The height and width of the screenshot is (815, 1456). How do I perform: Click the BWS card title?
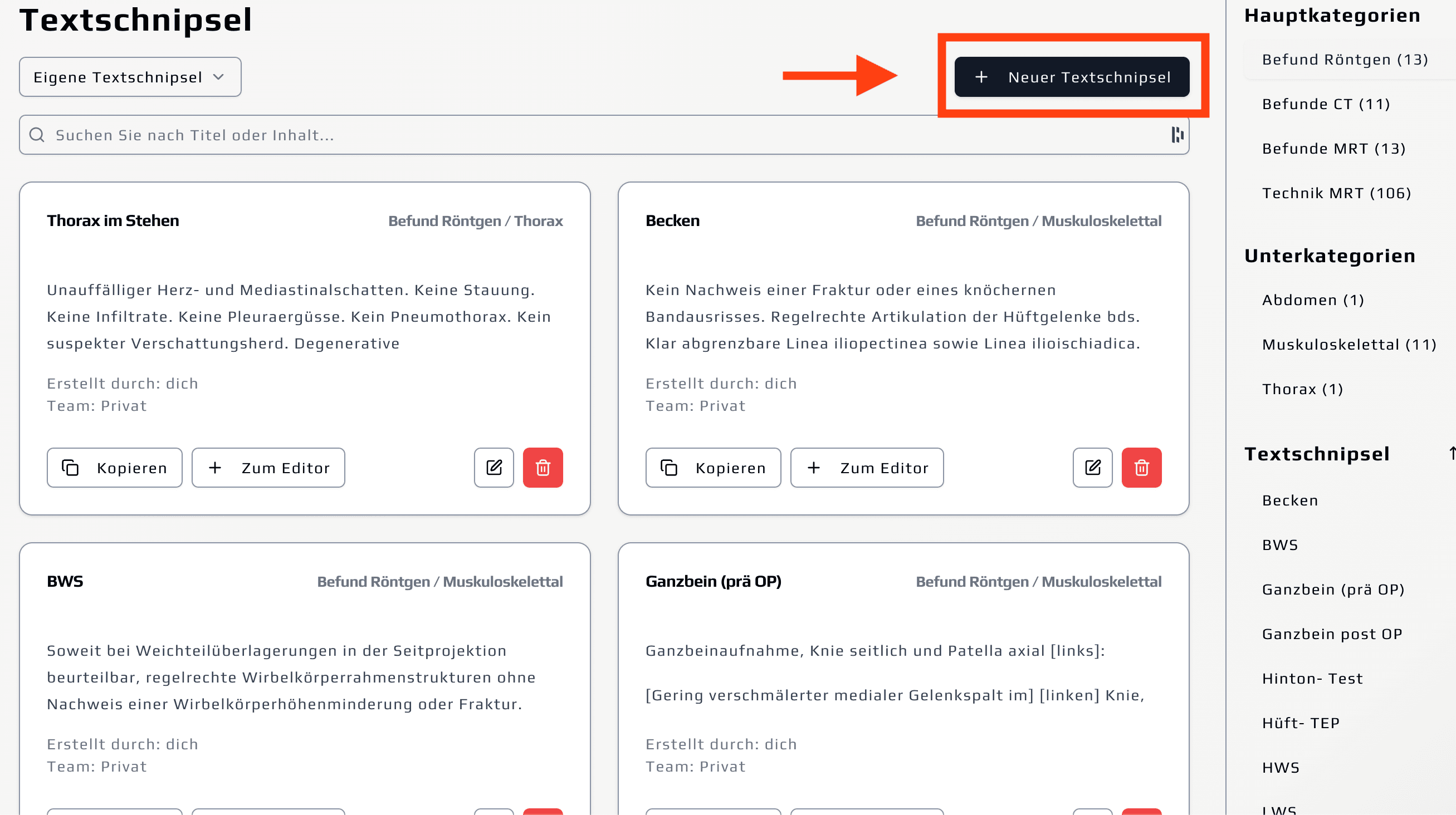[x=65, y=582]
